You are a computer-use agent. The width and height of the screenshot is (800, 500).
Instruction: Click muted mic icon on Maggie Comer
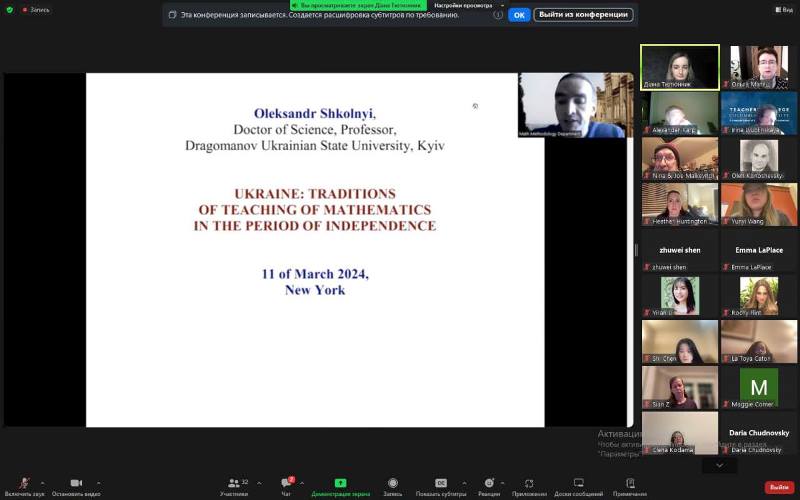pos(727,404)
